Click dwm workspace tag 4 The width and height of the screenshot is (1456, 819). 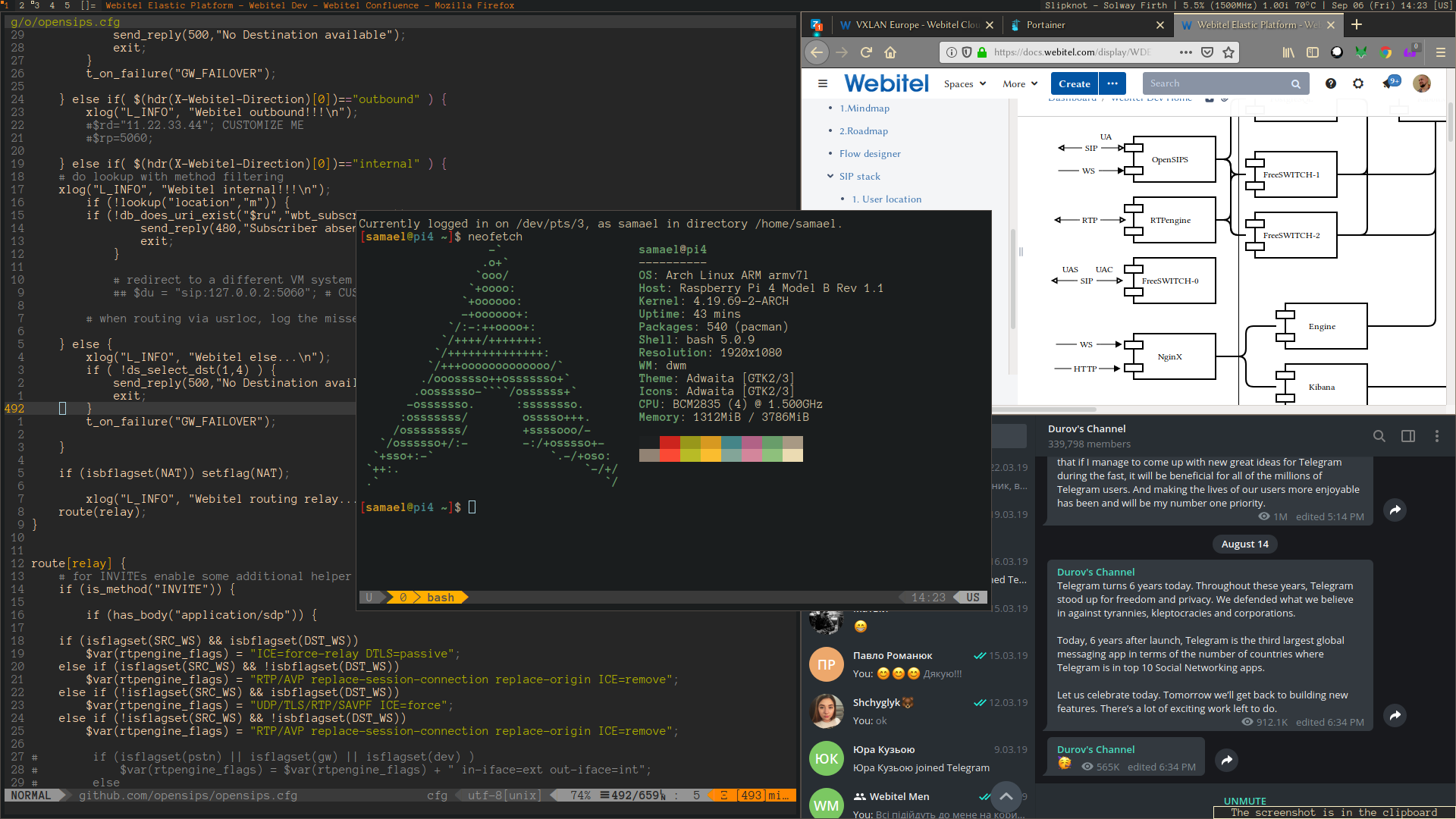(x=52, y=5)
